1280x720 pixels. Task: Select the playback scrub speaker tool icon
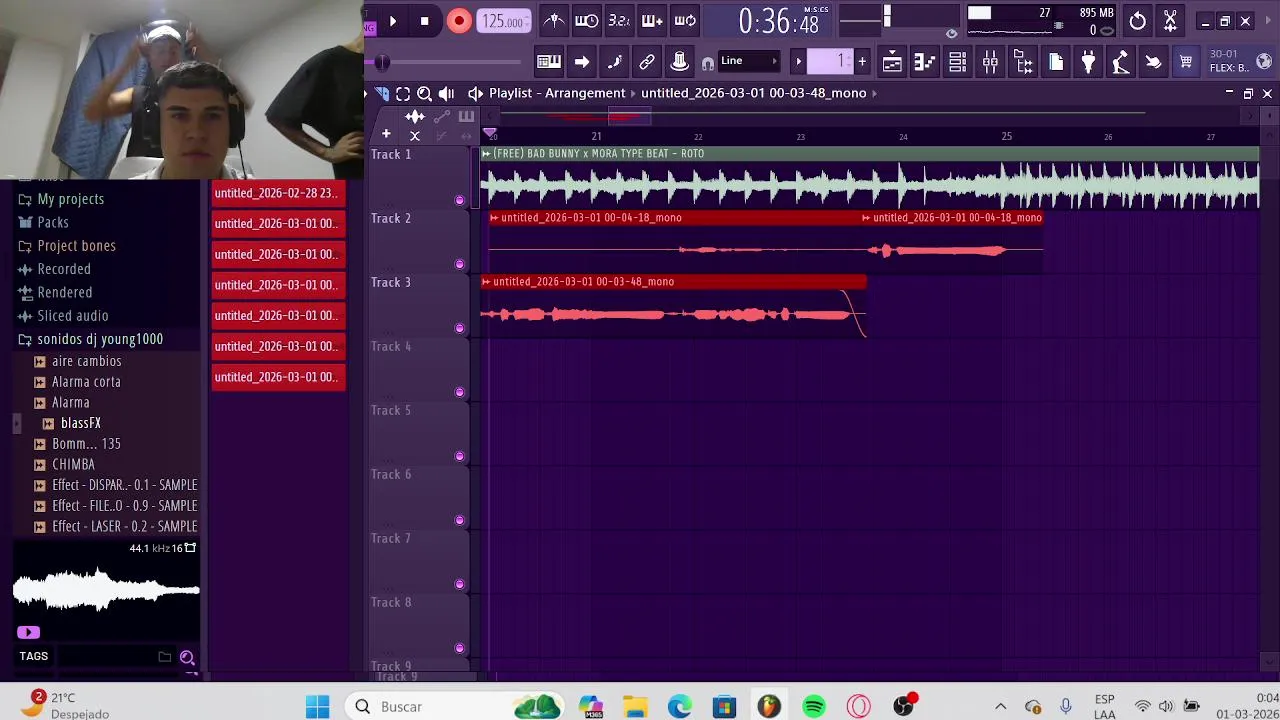pyautogui.click(x=446, y=93)
